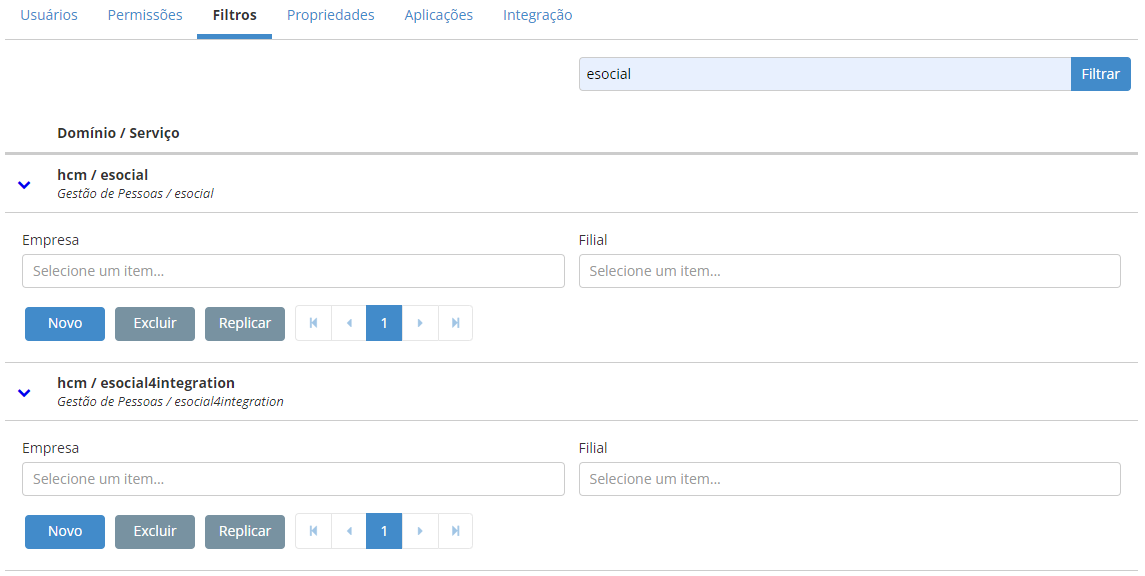Open the Filial dropdown under hcm/esocial4integration
This screenshot has width=1145, height=576.
(x=849, y=478)
